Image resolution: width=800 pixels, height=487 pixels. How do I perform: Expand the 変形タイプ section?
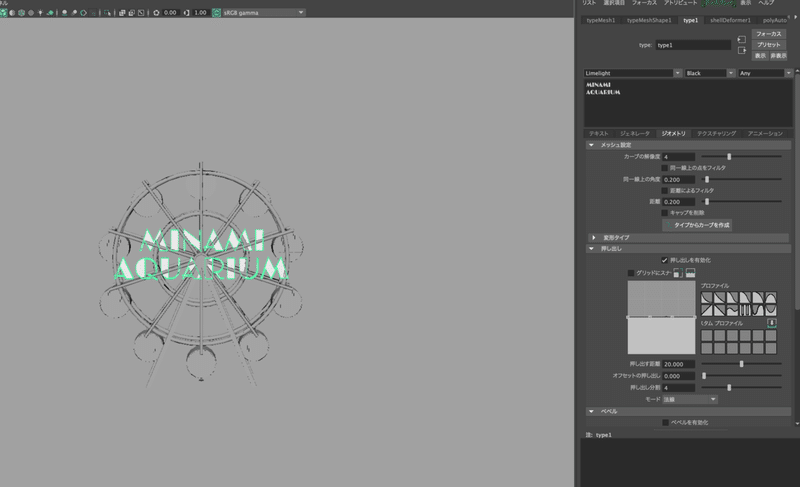pos(593,238)
